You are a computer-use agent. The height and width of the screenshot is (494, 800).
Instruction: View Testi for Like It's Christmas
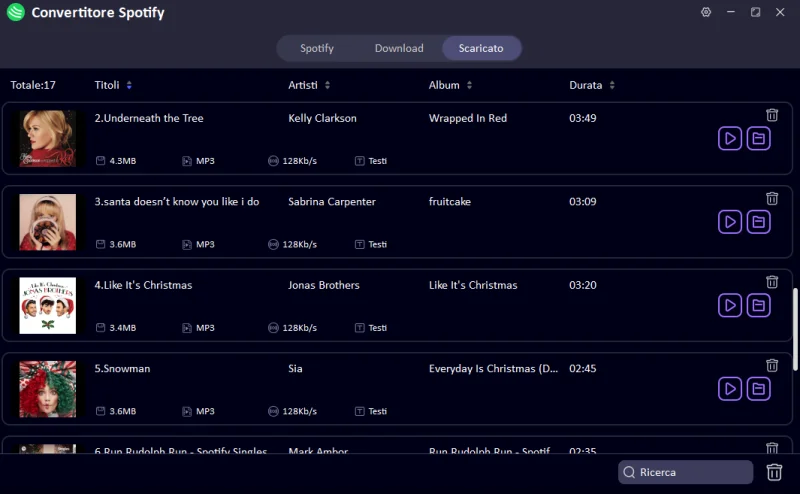pyautogui.click(x=371, y=328)
